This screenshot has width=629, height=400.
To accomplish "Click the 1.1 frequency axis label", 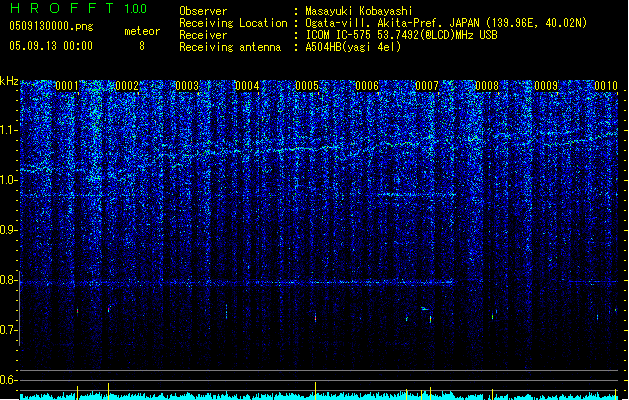I will coord(8,130).
